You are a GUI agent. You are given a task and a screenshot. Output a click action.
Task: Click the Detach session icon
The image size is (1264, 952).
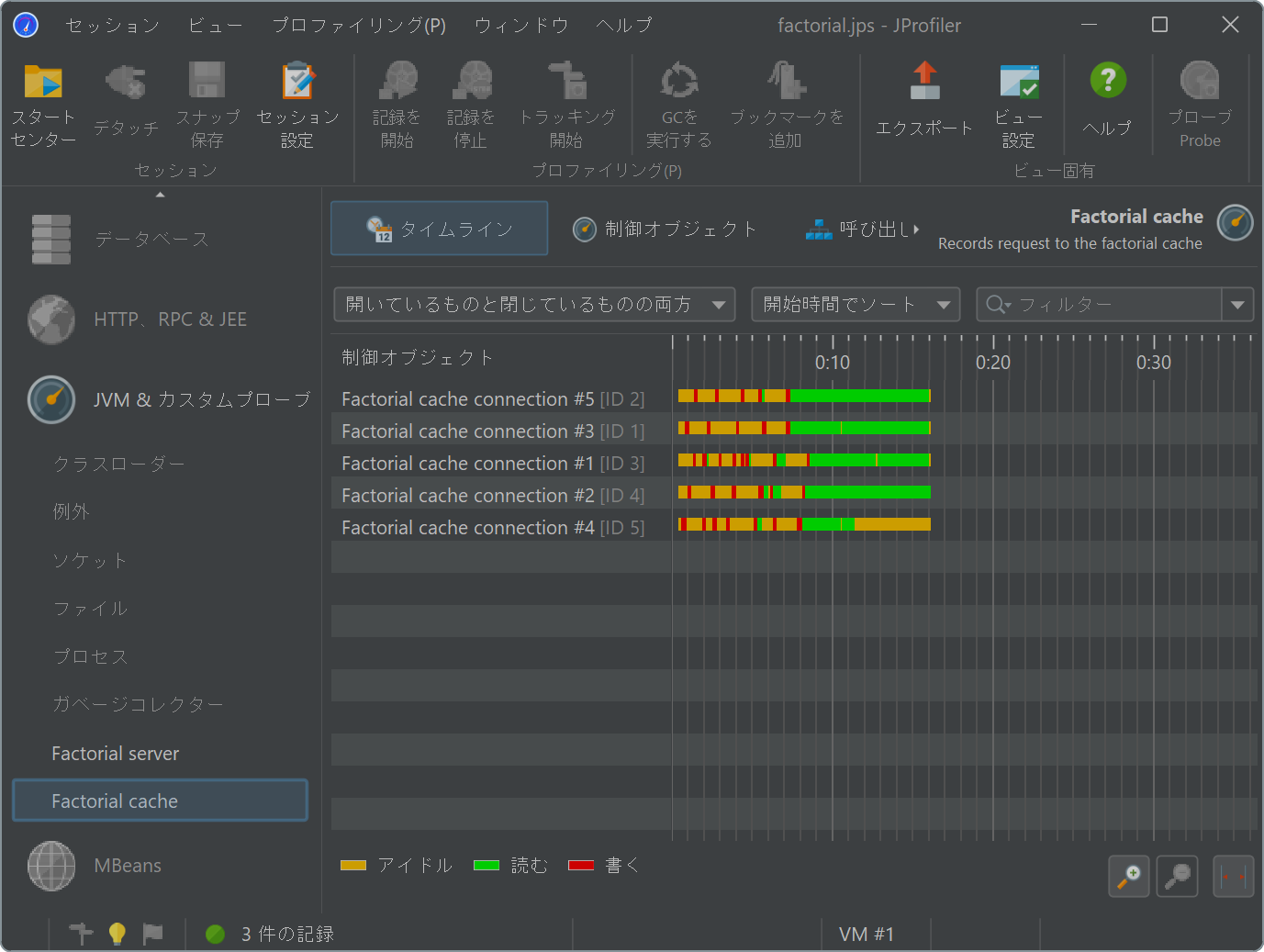(126, 82)
